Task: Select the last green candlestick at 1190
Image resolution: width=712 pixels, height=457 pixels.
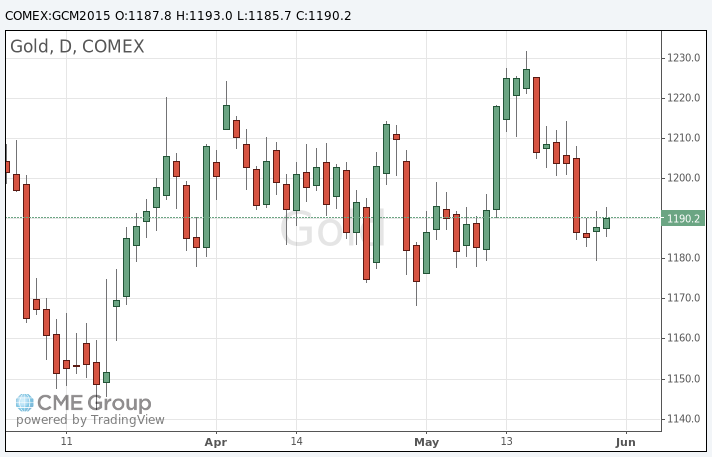Action: click(606, 223)
